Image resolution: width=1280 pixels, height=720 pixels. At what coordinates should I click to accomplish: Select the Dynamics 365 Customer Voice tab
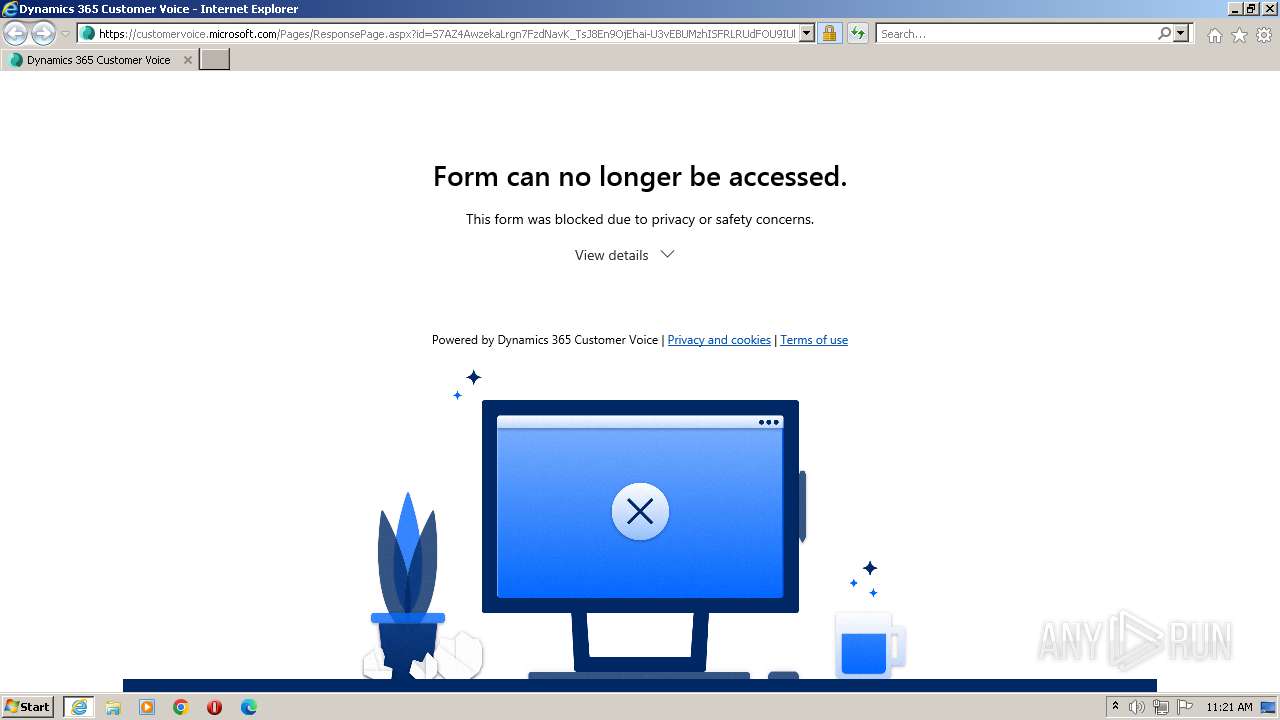tap(98, 60)
